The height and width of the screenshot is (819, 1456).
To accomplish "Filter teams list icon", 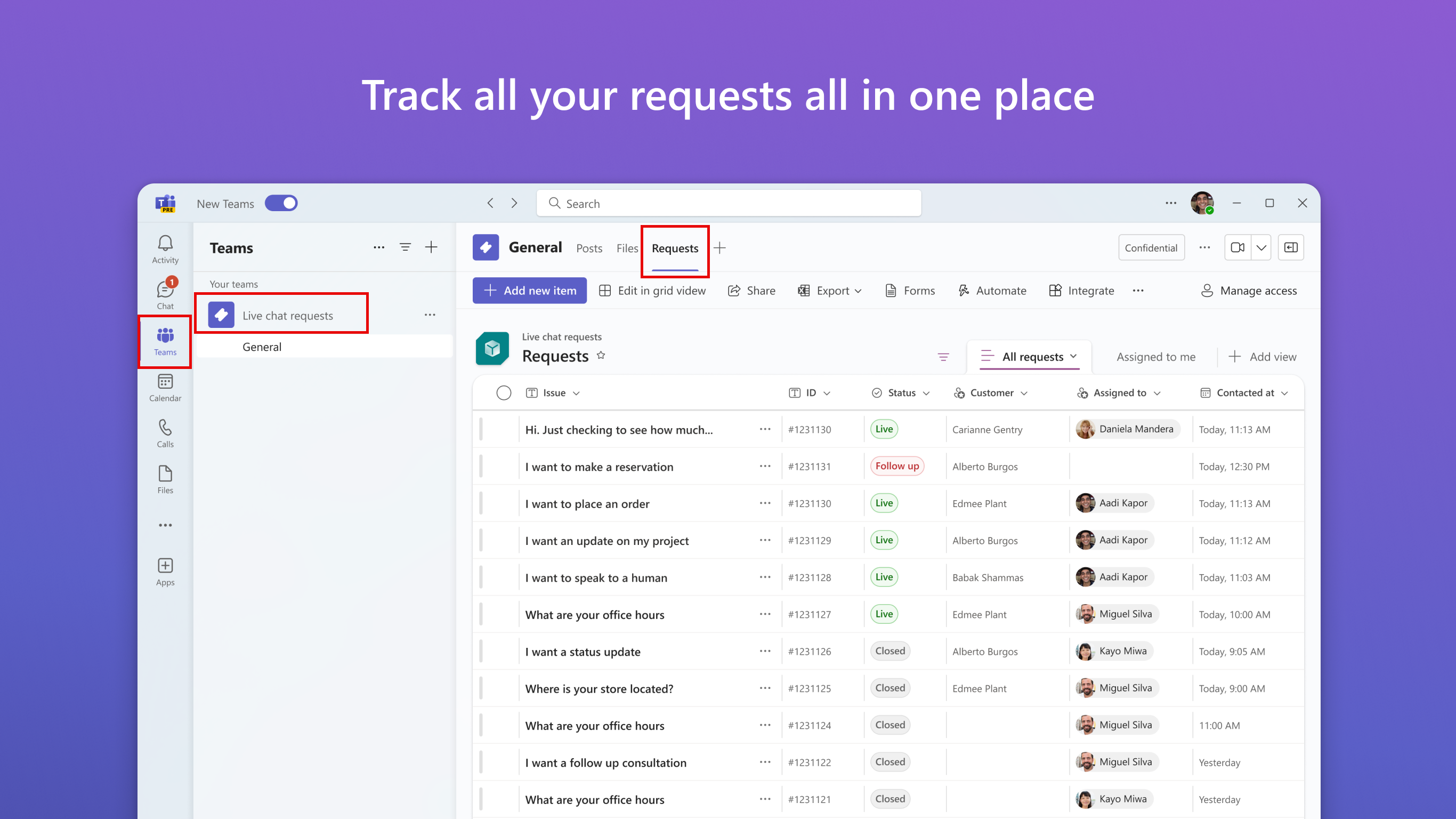I will (405, 247).
